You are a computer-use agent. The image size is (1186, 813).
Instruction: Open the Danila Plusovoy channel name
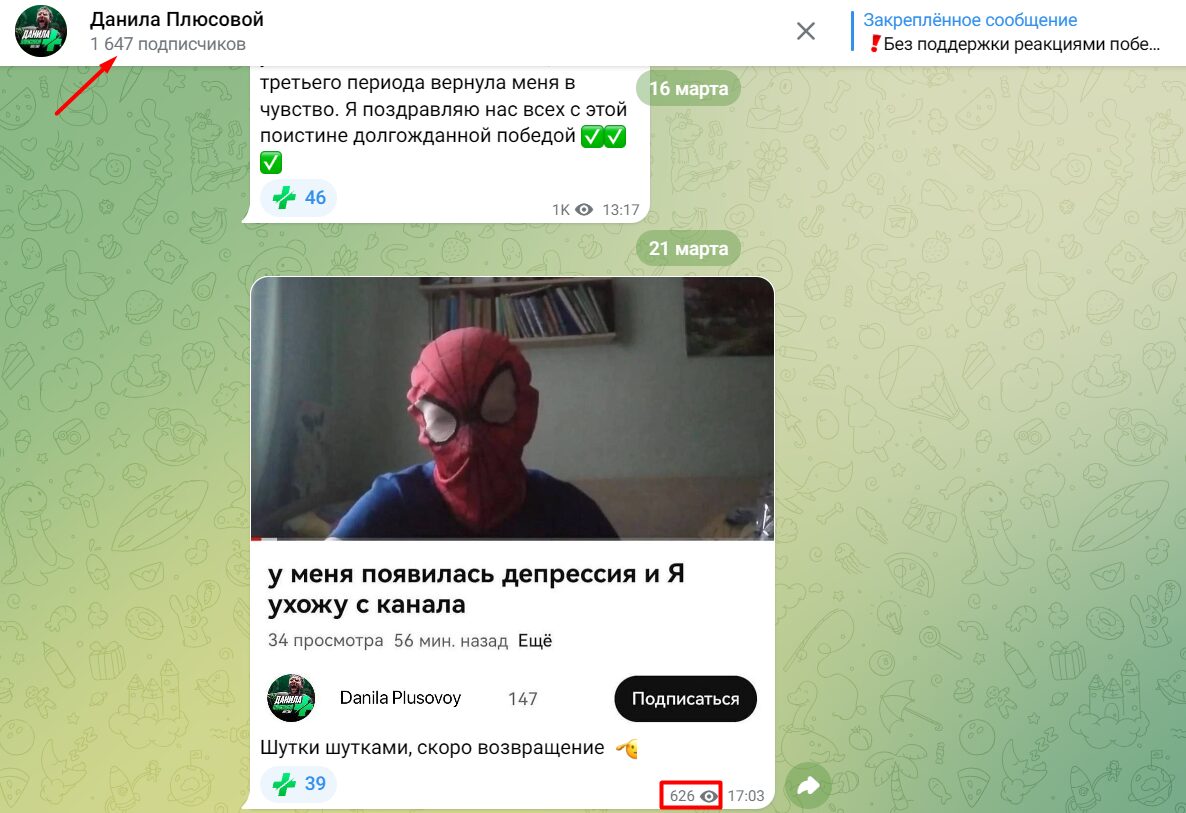pos(400,698)
